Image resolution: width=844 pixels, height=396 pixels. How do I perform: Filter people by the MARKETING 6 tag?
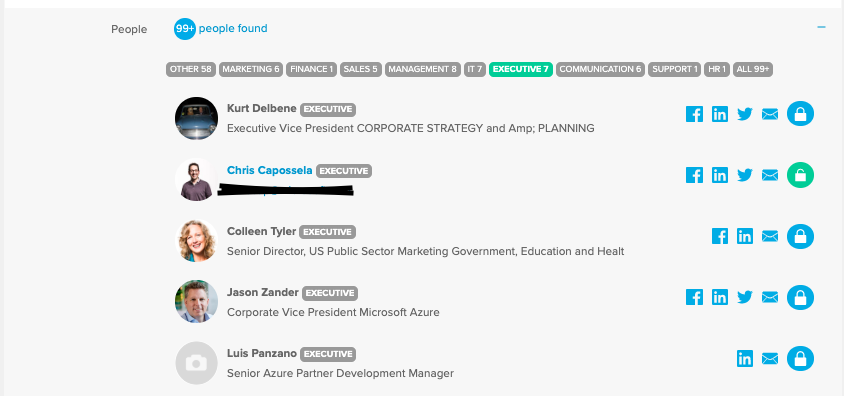(x=251, y=69)
